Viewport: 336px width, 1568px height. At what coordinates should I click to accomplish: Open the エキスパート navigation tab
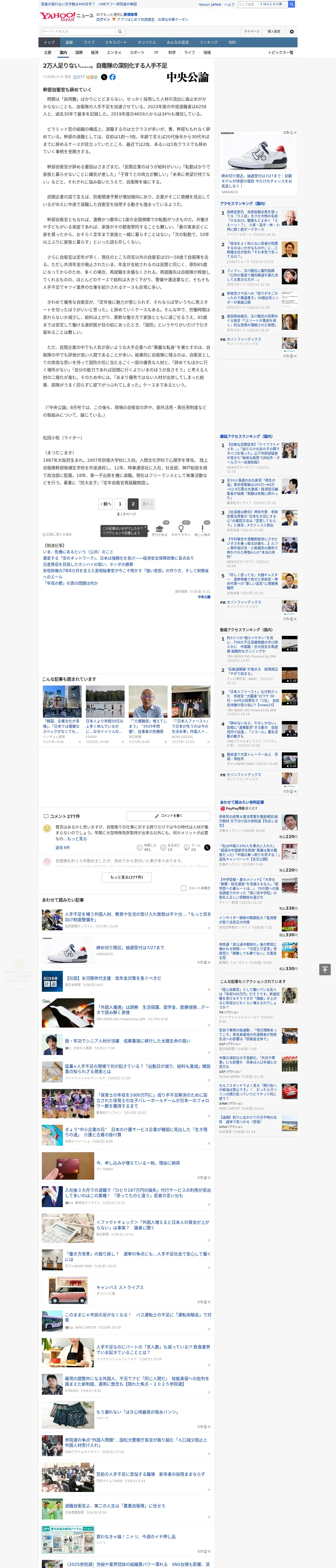click(116, 43)
